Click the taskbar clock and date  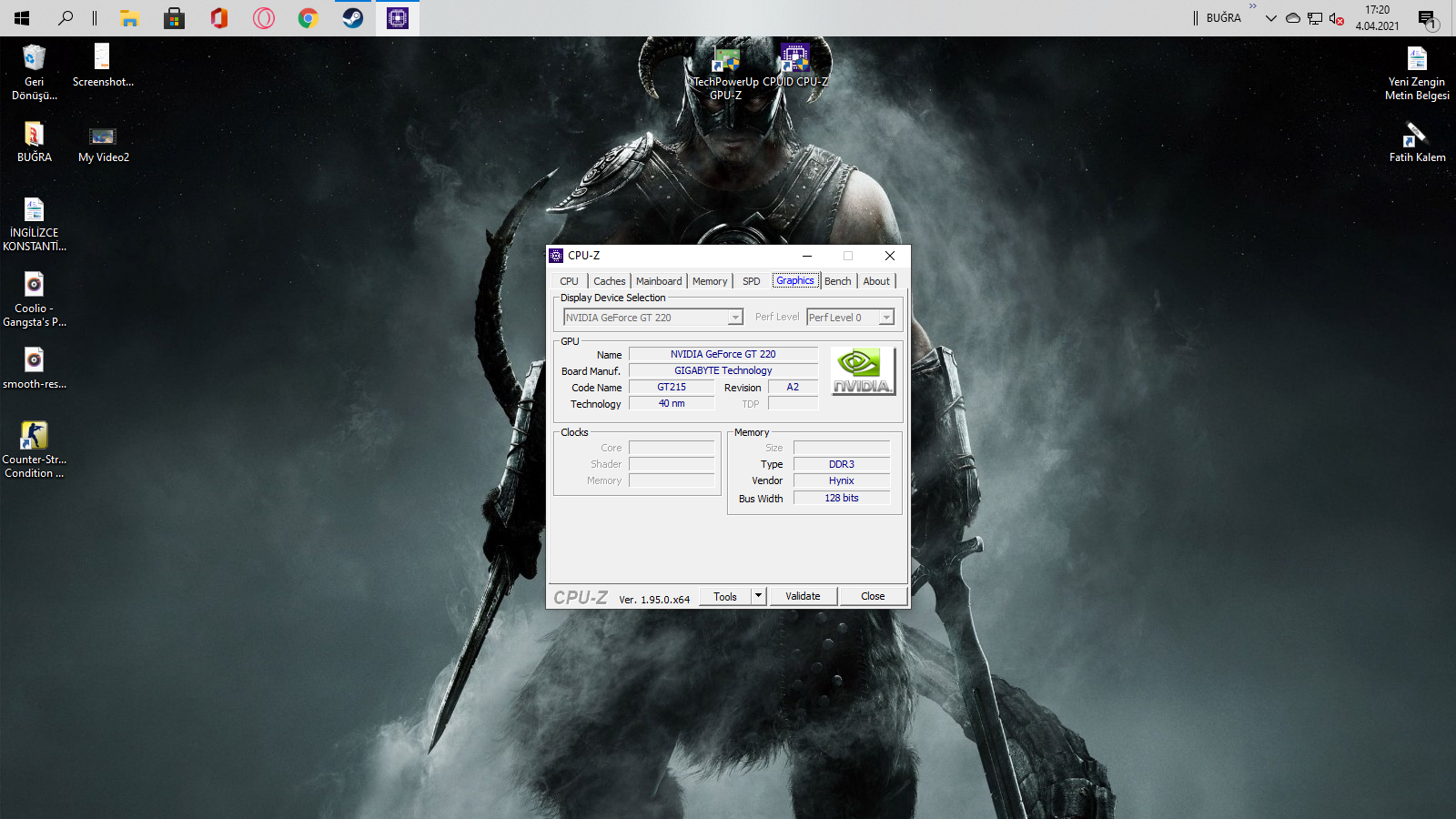1377,18
